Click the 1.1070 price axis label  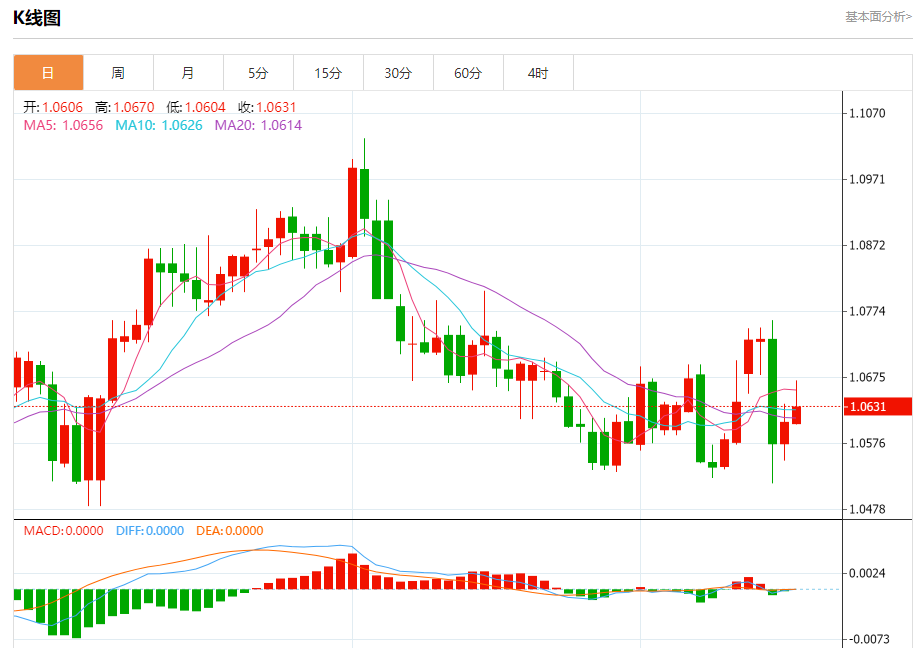pyautogui.click(x=867, y=113)
